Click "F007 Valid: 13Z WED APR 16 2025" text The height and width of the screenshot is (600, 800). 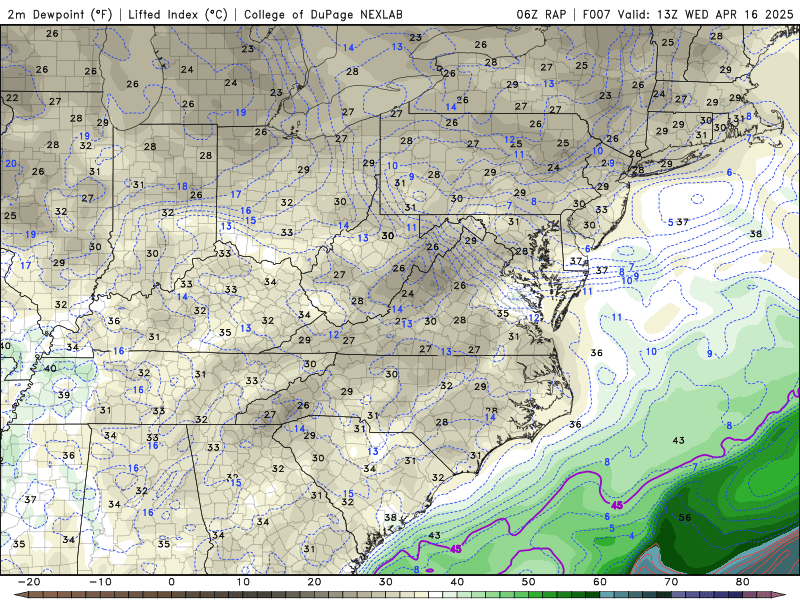[x=688, y=14]
